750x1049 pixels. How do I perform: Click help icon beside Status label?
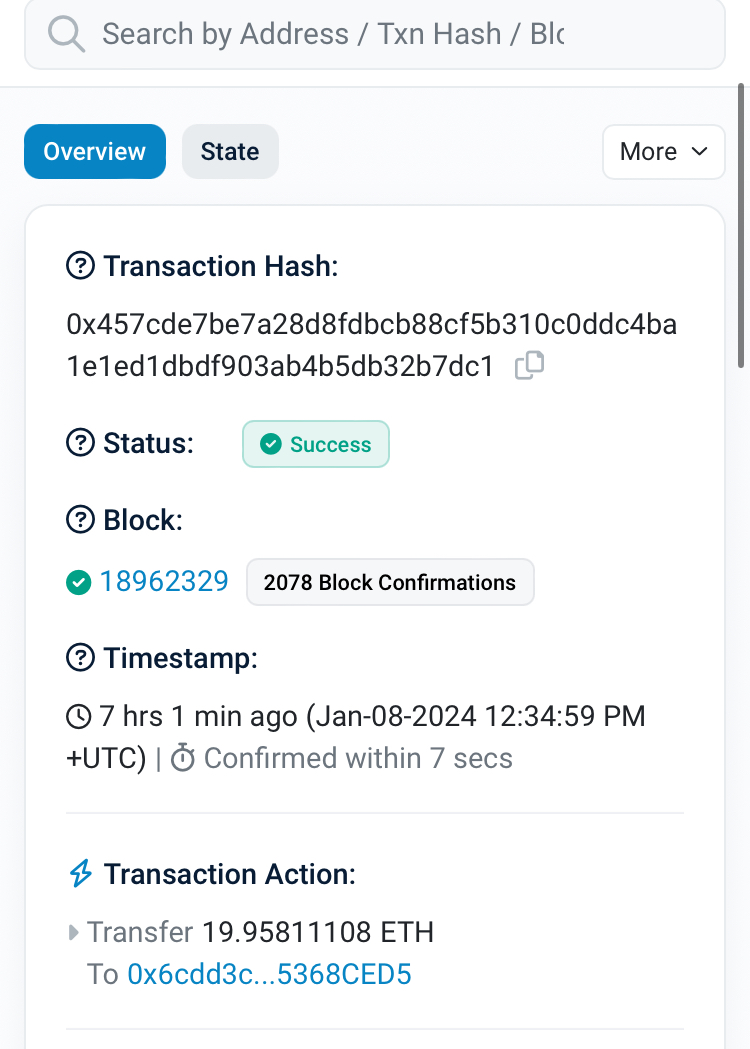(80, 443)
